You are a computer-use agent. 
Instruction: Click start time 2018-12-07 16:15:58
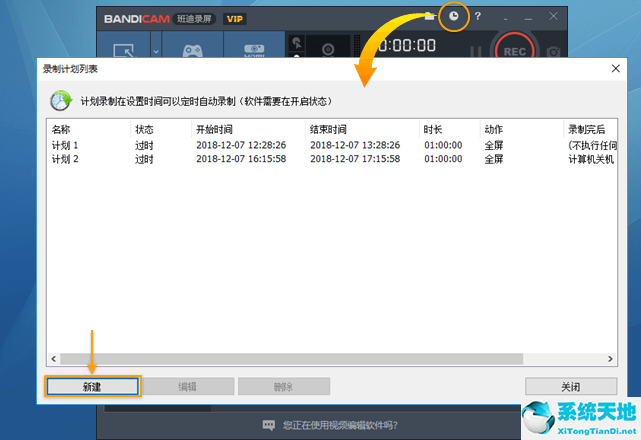(x=241, y=159)
